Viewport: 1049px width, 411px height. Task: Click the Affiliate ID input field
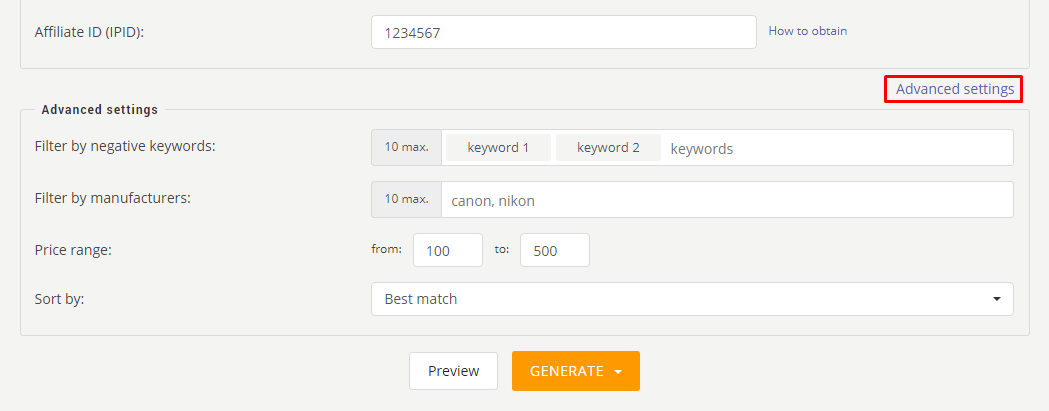[x=563, y=32]
